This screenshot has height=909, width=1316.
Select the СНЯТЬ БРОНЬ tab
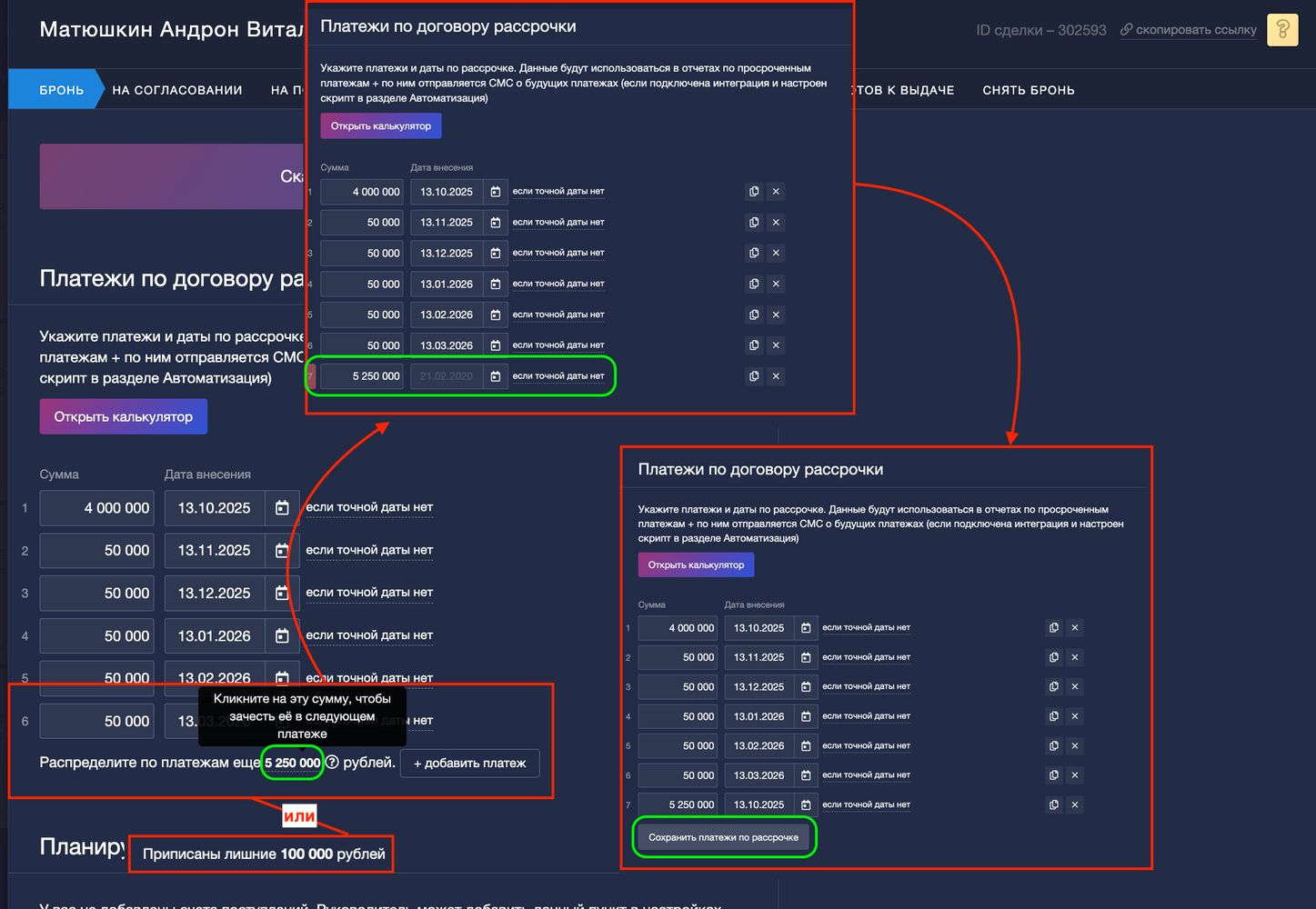(x=1029, y=90)
